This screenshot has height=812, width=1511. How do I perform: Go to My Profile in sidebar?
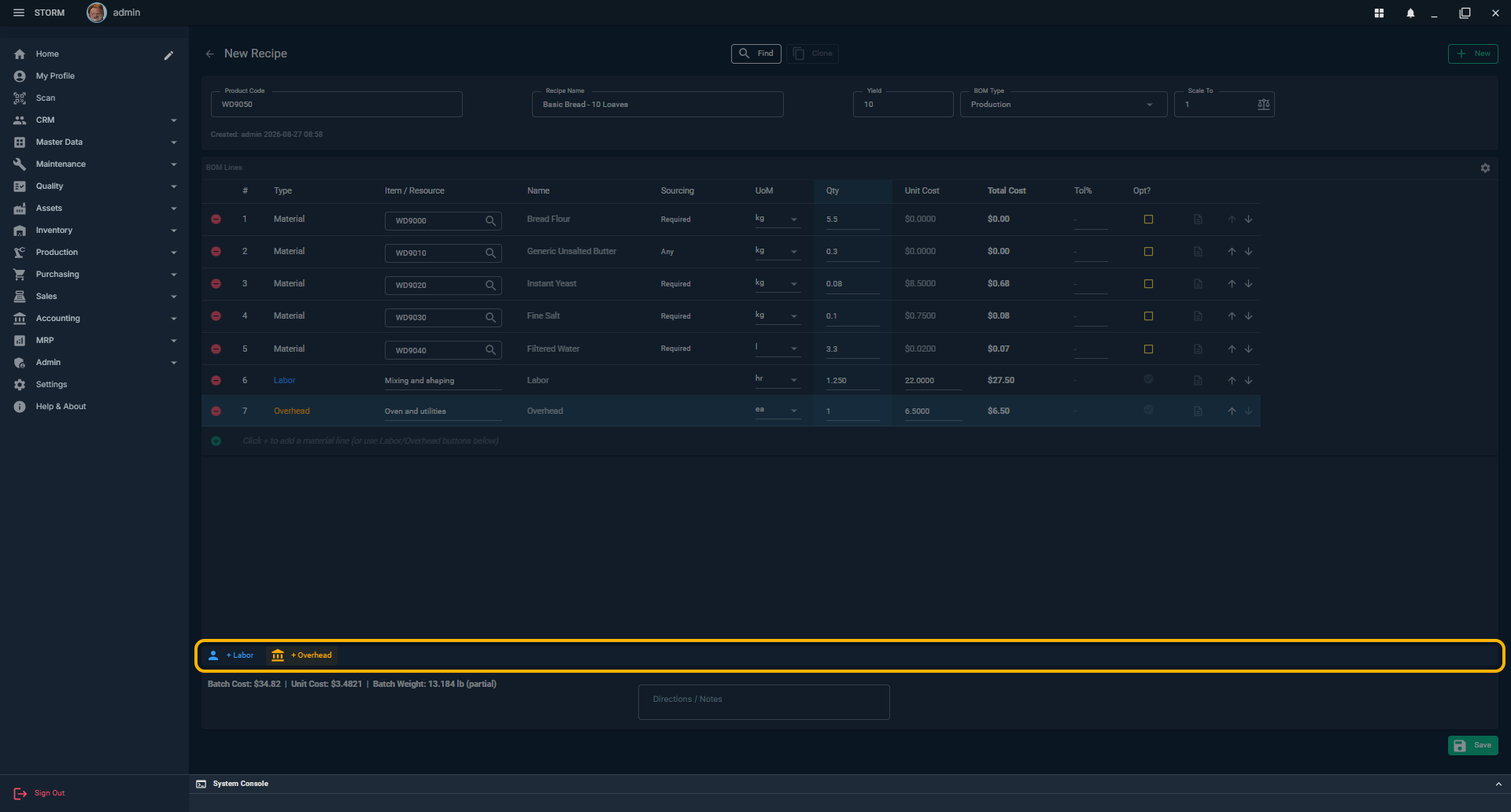[x=94, y=76]
